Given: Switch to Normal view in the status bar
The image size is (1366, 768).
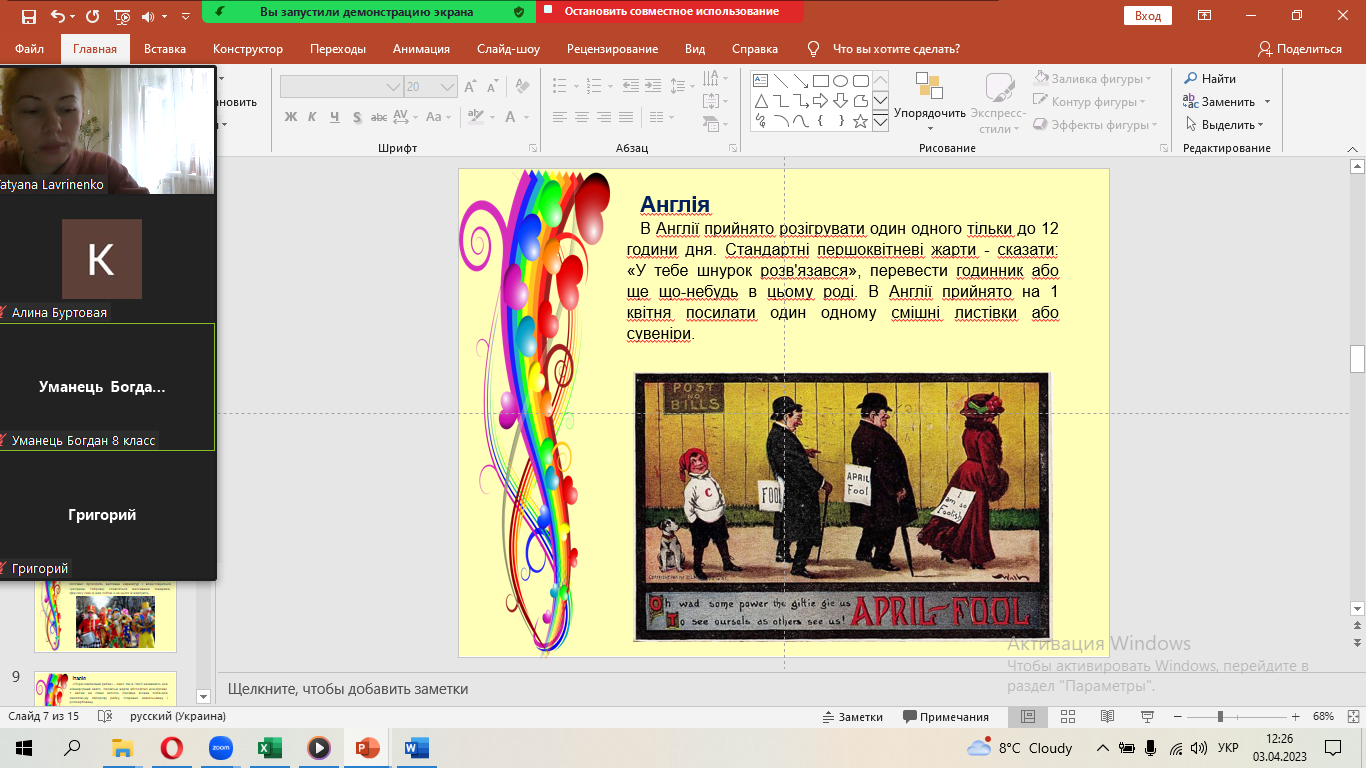Looking at the screenshot, I should click(1028, 717).
